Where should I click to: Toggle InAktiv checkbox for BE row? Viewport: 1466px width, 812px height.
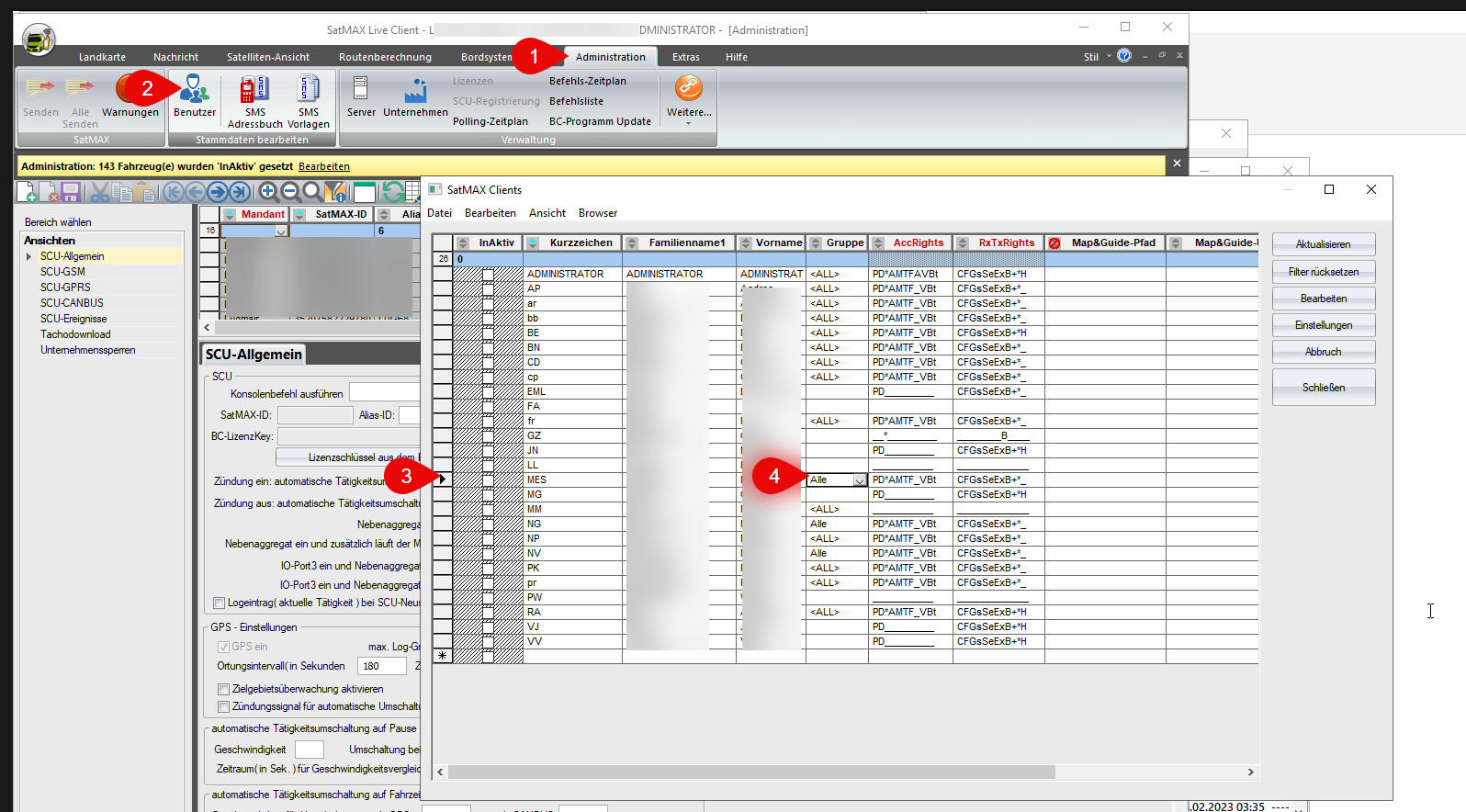click(x=489, y=333)
